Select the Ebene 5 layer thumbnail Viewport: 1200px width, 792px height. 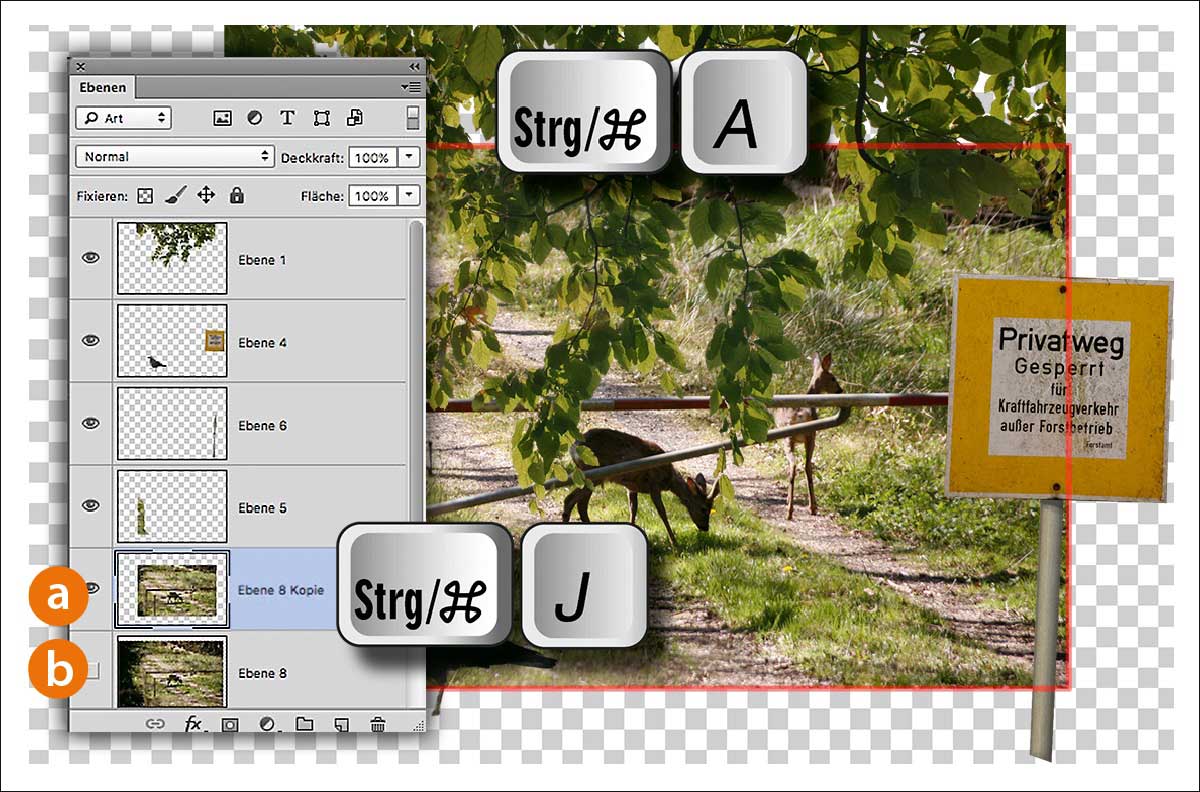pos(172,507)
